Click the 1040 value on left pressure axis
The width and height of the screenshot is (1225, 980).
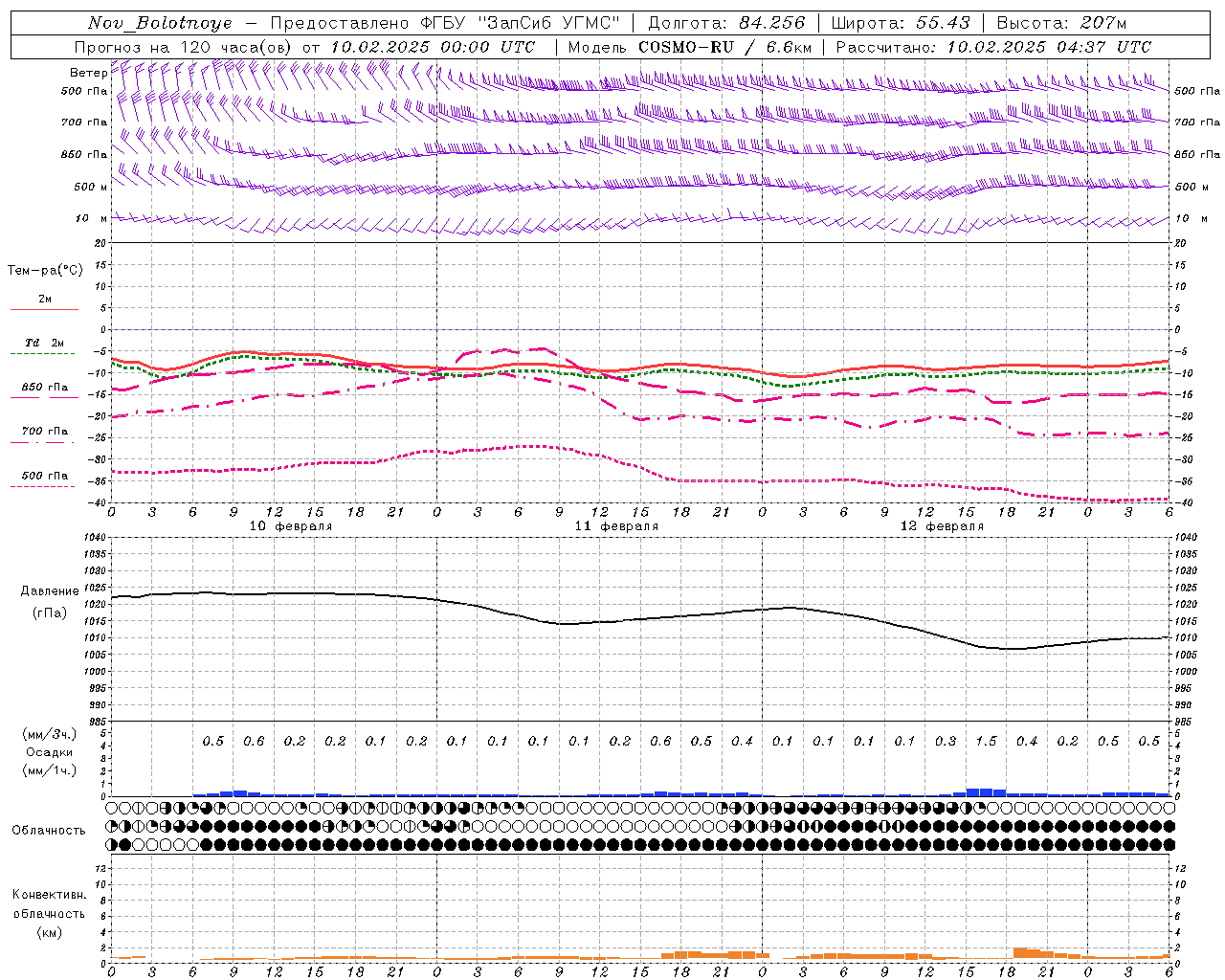coord(96,538)
